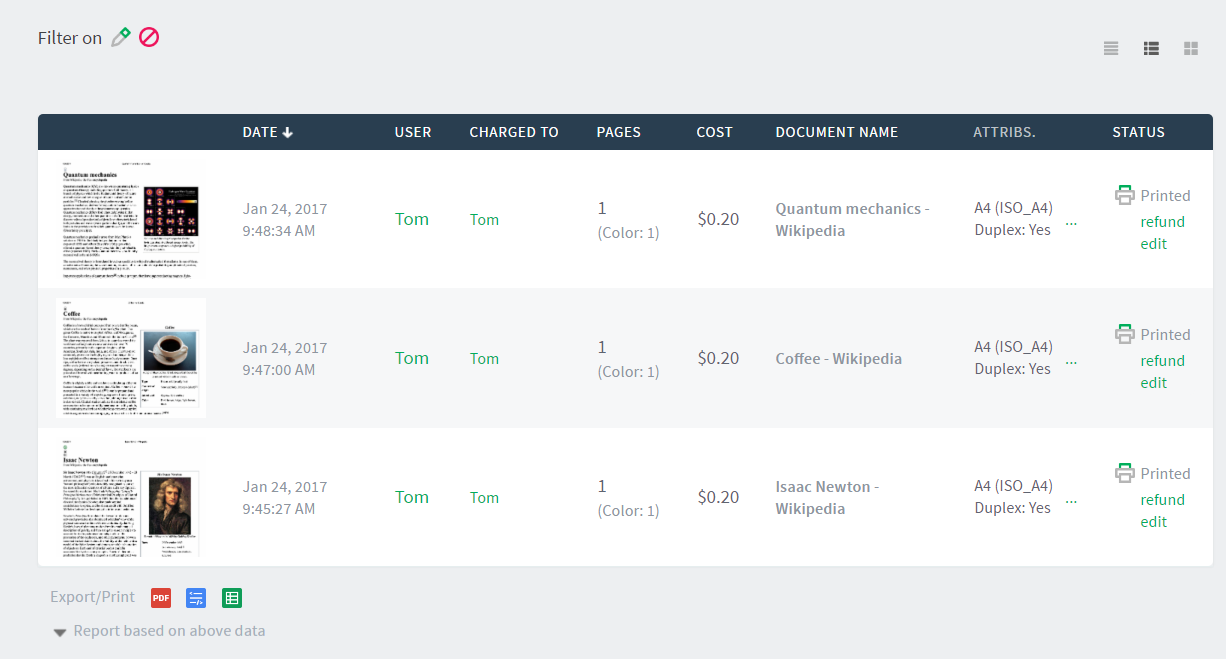Switch to compact list view

click(1111, 48)
